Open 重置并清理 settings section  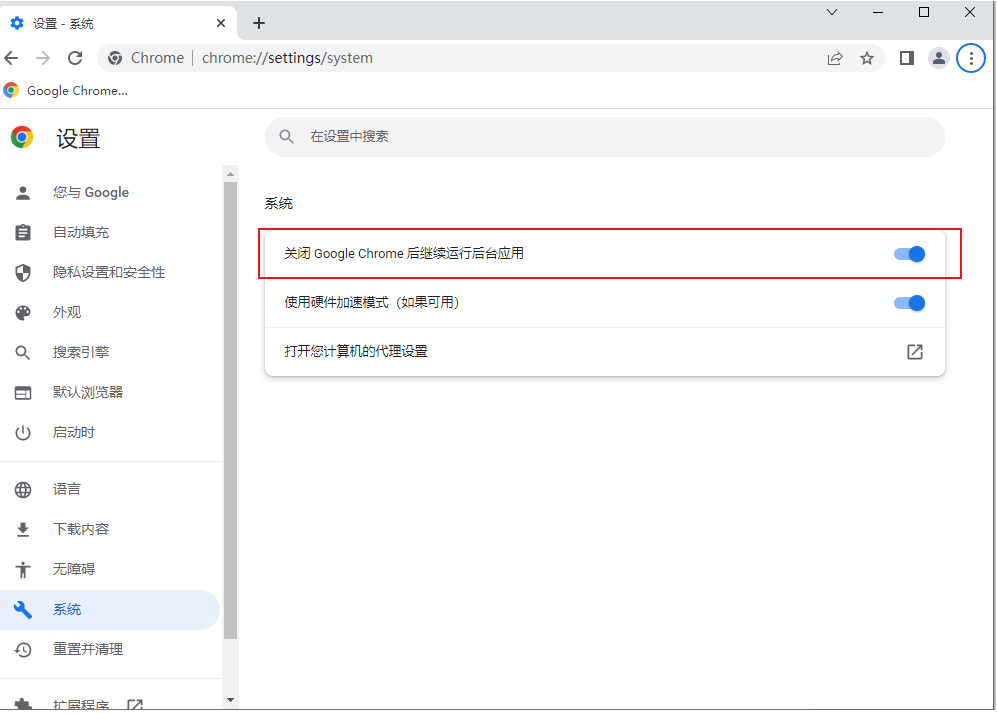coord(109,650)
